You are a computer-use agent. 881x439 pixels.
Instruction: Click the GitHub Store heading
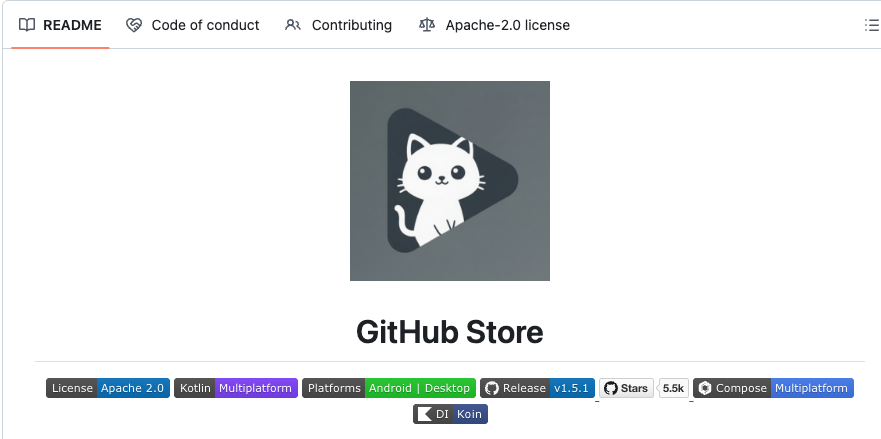pyautogui.click(x=450, y=332)
